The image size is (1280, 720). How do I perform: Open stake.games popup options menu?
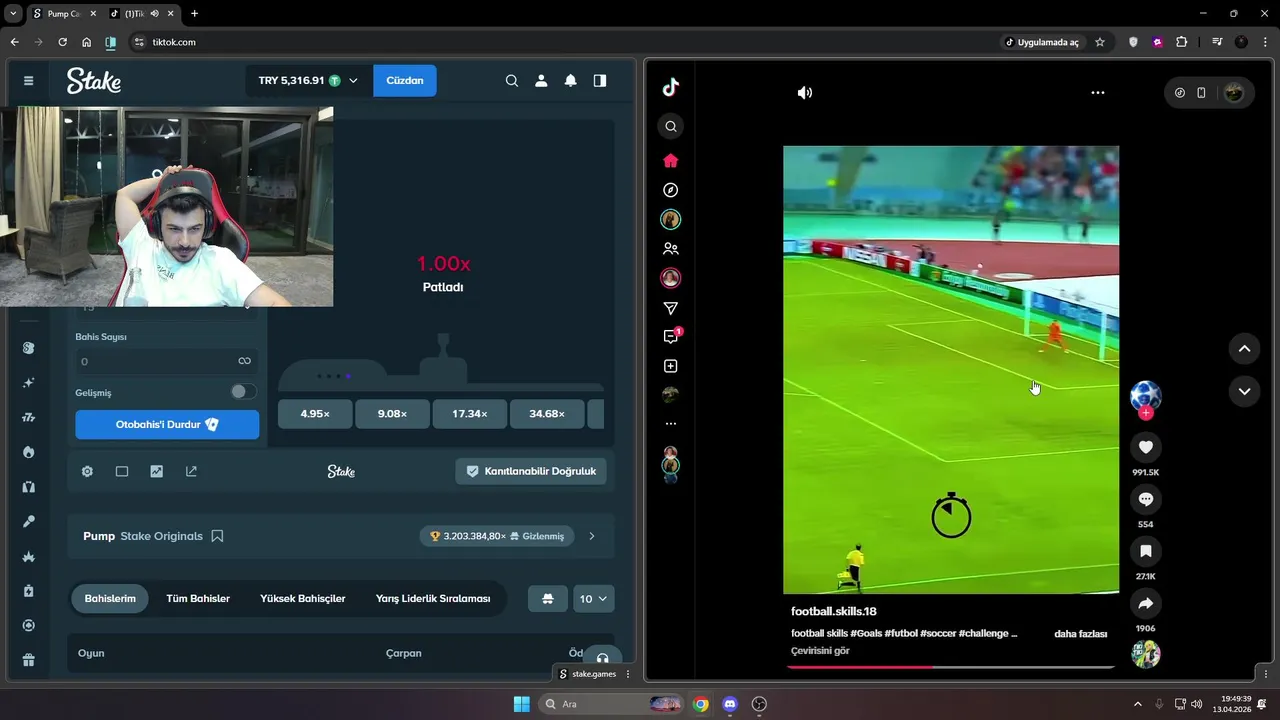click(x=628, y=674)
